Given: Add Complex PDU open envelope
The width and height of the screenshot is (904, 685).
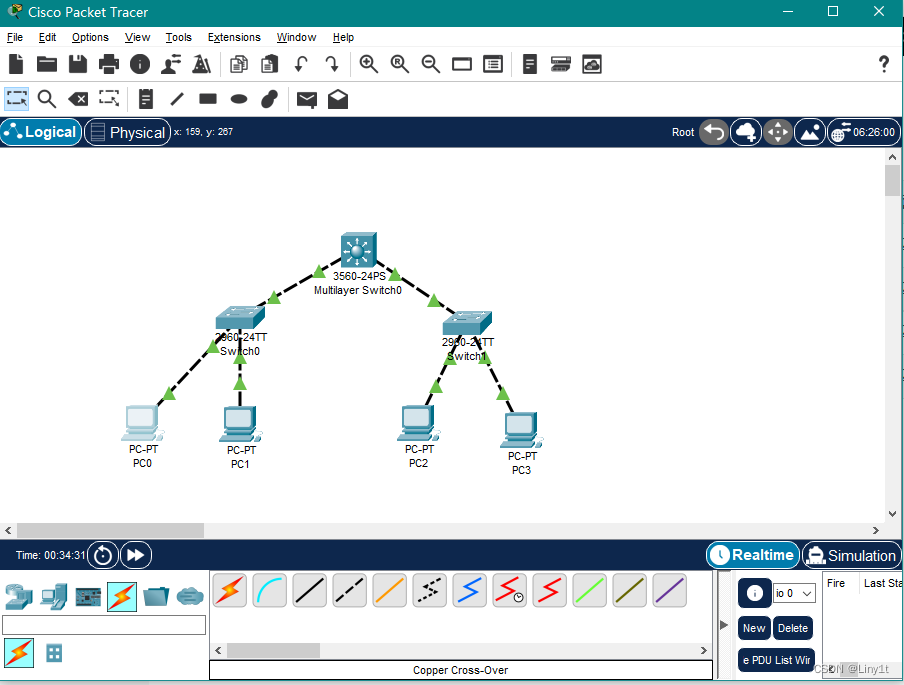Looking at the screenshot, I should click(x=338, y=99).
